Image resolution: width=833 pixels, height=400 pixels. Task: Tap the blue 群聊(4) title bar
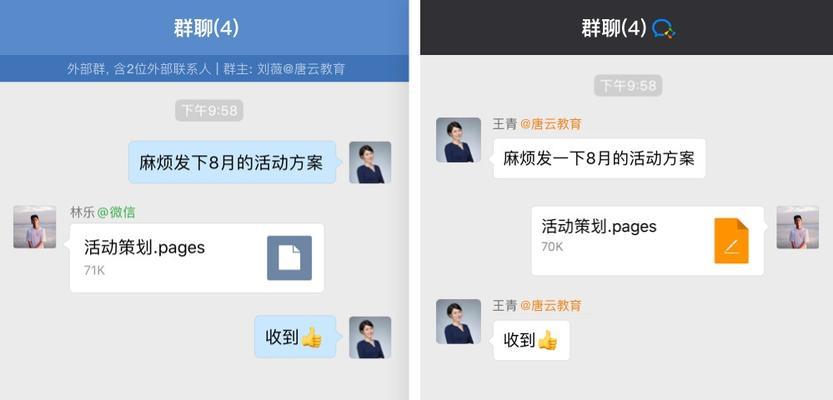click(205, 28)
